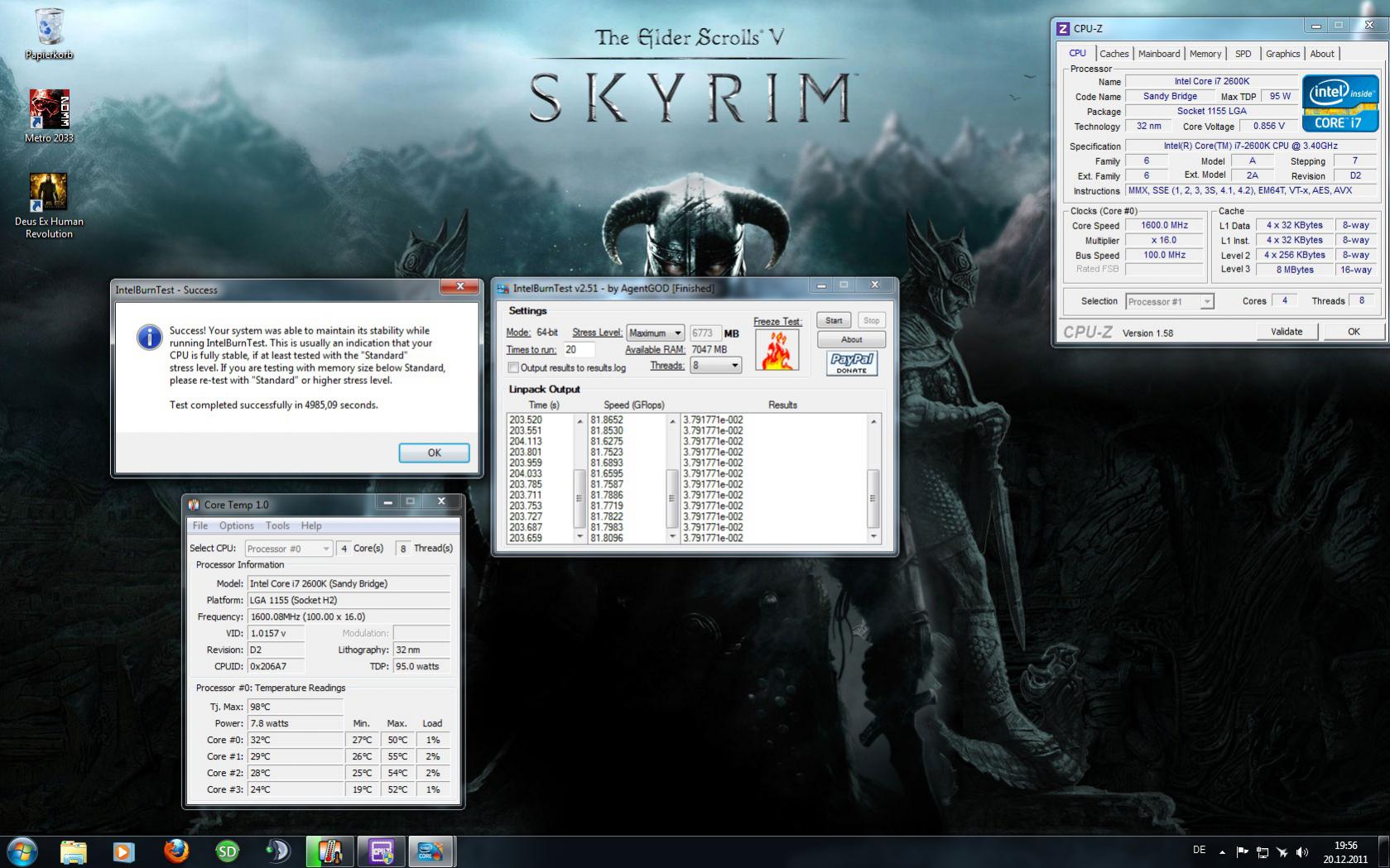Viewport: 1390px width, 868px height.
Task: Click the Times to run input field
Action: pyautogui.click(x=579, y=349)
